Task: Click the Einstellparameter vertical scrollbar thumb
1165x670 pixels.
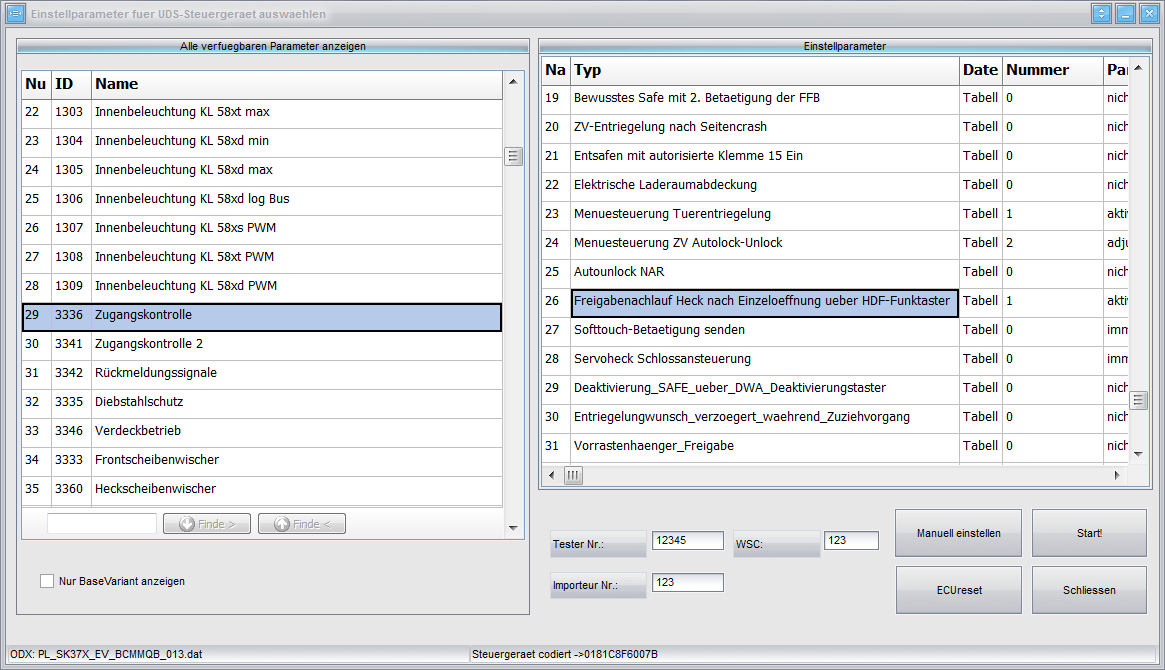Action: [x=1138, y=400]
